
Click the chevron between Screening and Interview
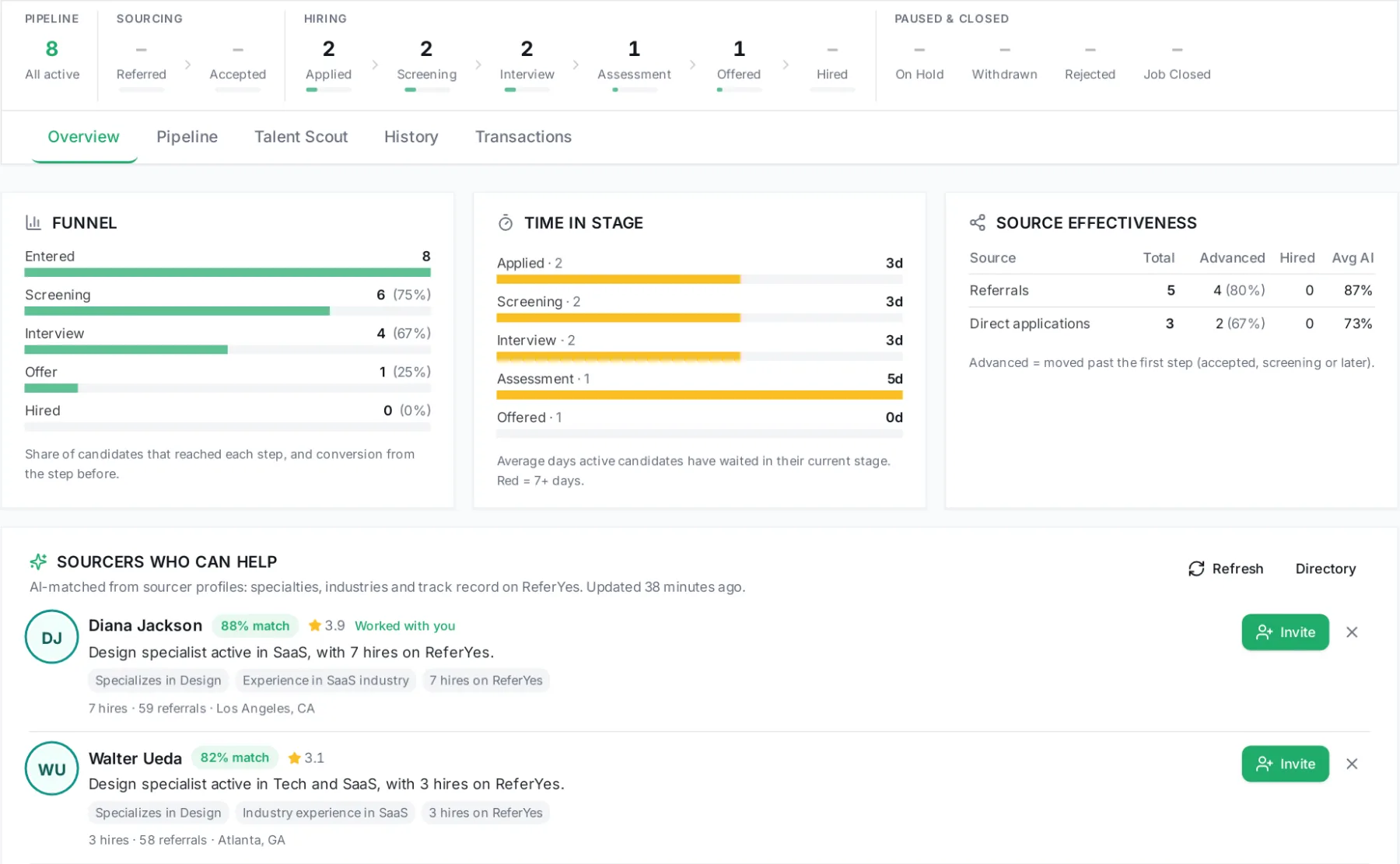click(x=478, y=65)
